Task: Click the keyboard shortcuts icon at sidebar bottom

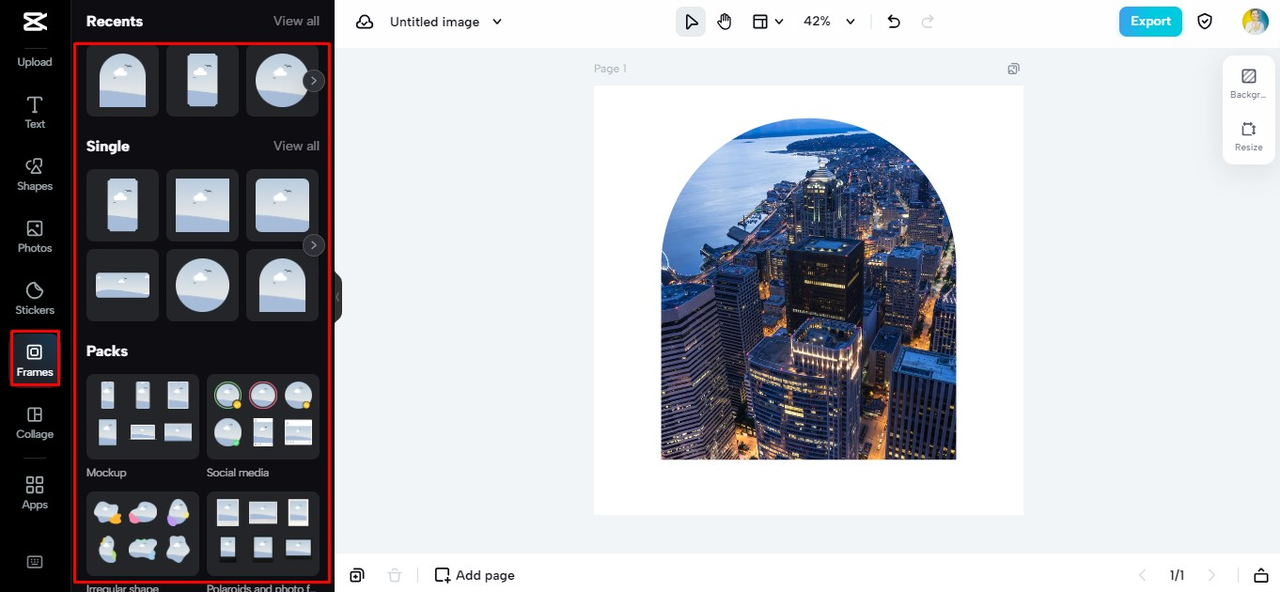Action: [34, 562]
